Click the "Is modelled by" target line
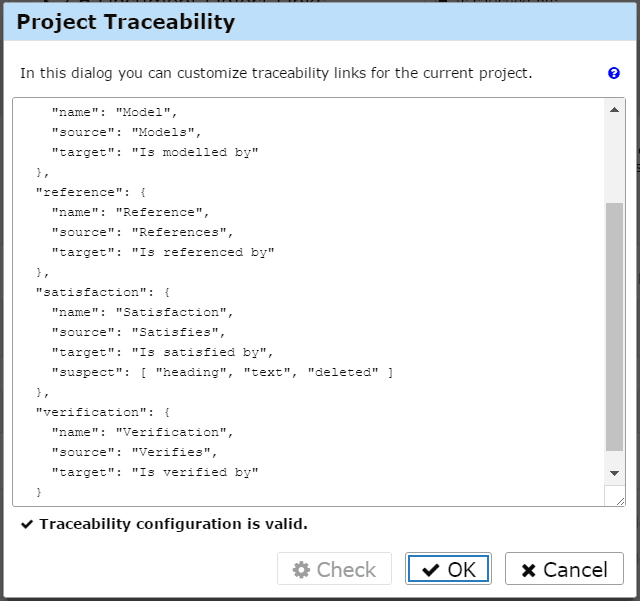The width and height of the screenshot is (640, 601). tap(155, 152)
